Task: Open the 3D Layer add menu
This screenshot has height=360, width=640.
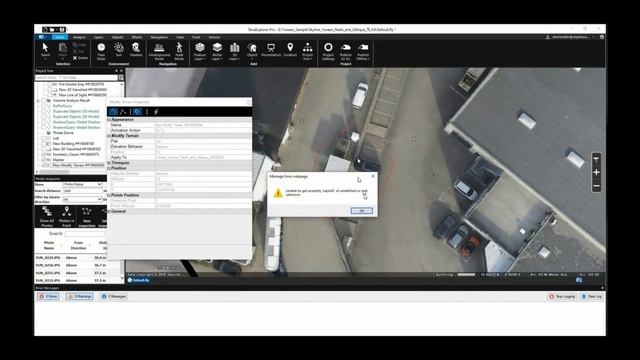Action: tap(234, 51)
